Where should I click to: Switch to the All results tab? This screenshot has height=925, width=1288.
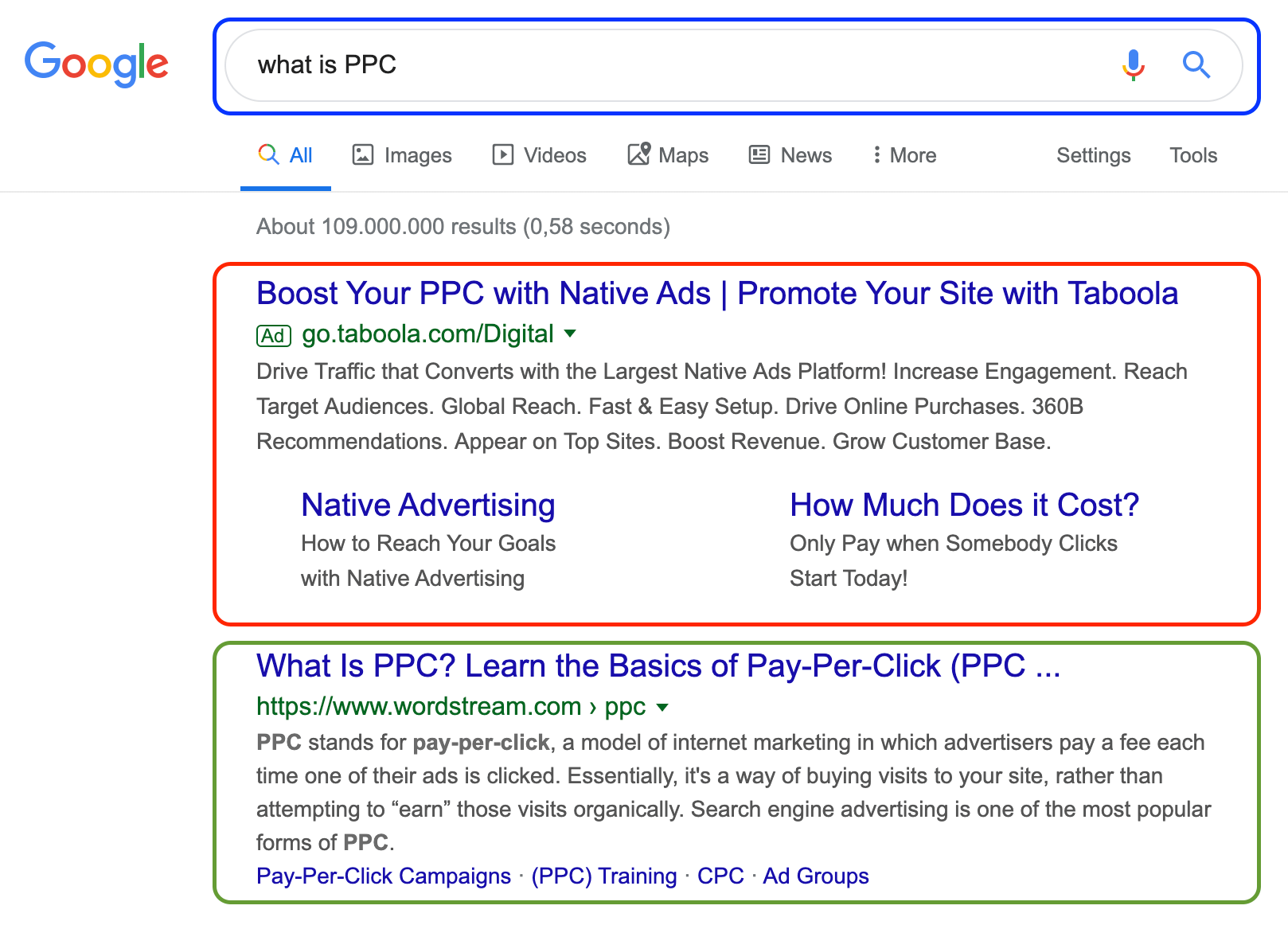286,155
